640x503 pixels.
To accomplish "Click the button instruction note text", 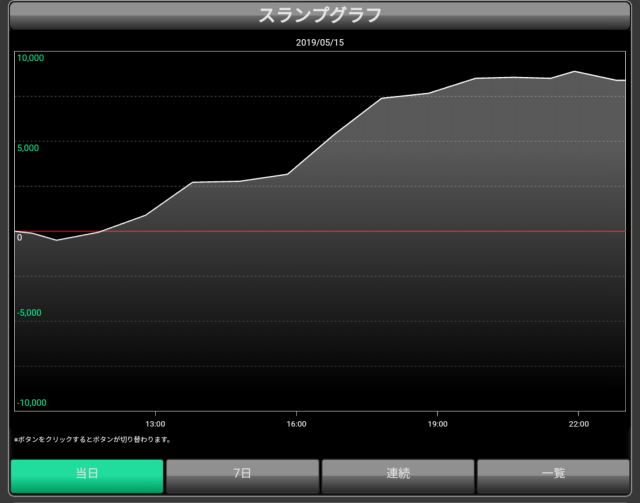I will [x=92, y=439].
